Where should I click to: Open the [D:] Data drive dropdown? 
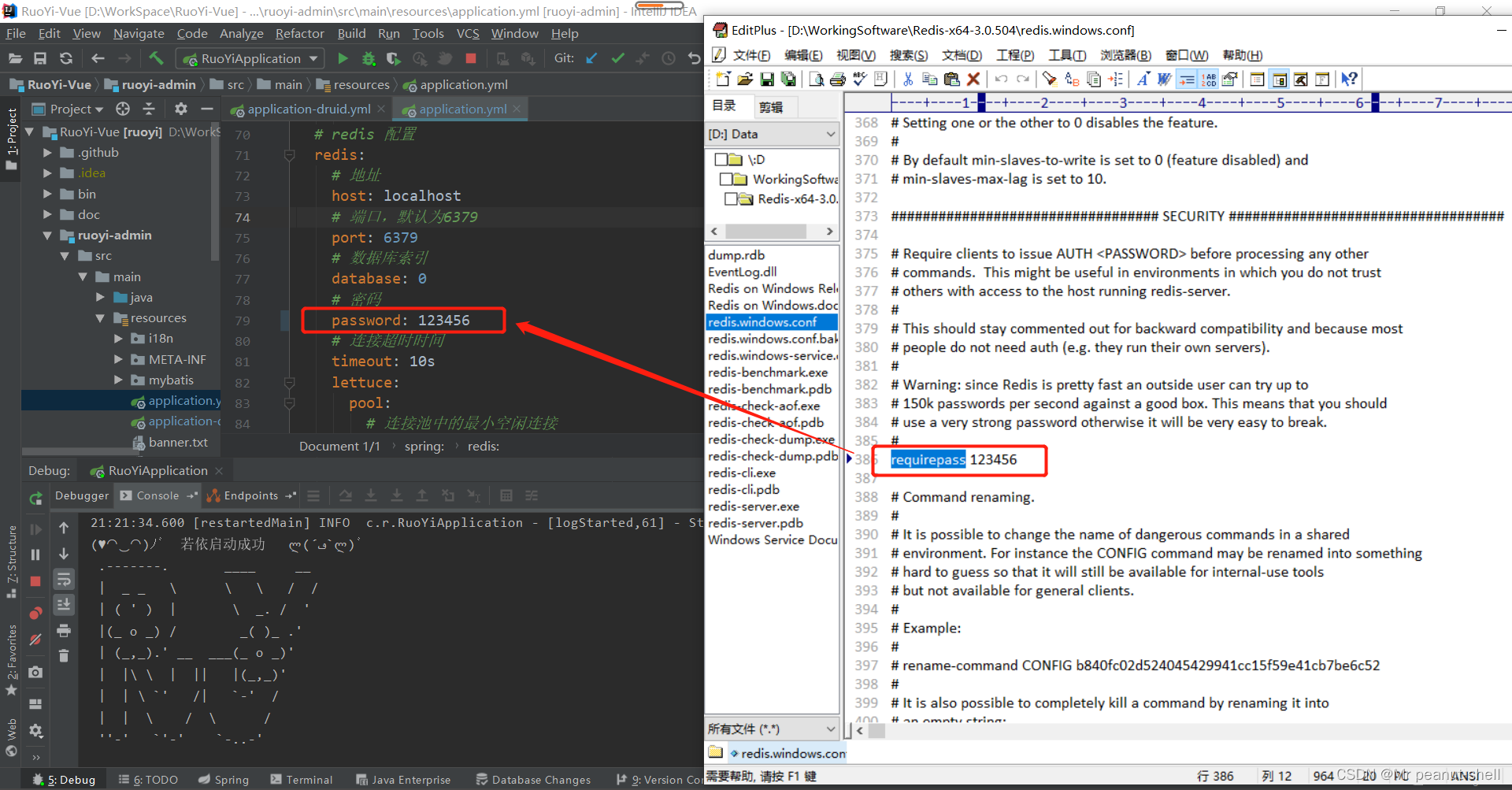[x=772, y=134]
